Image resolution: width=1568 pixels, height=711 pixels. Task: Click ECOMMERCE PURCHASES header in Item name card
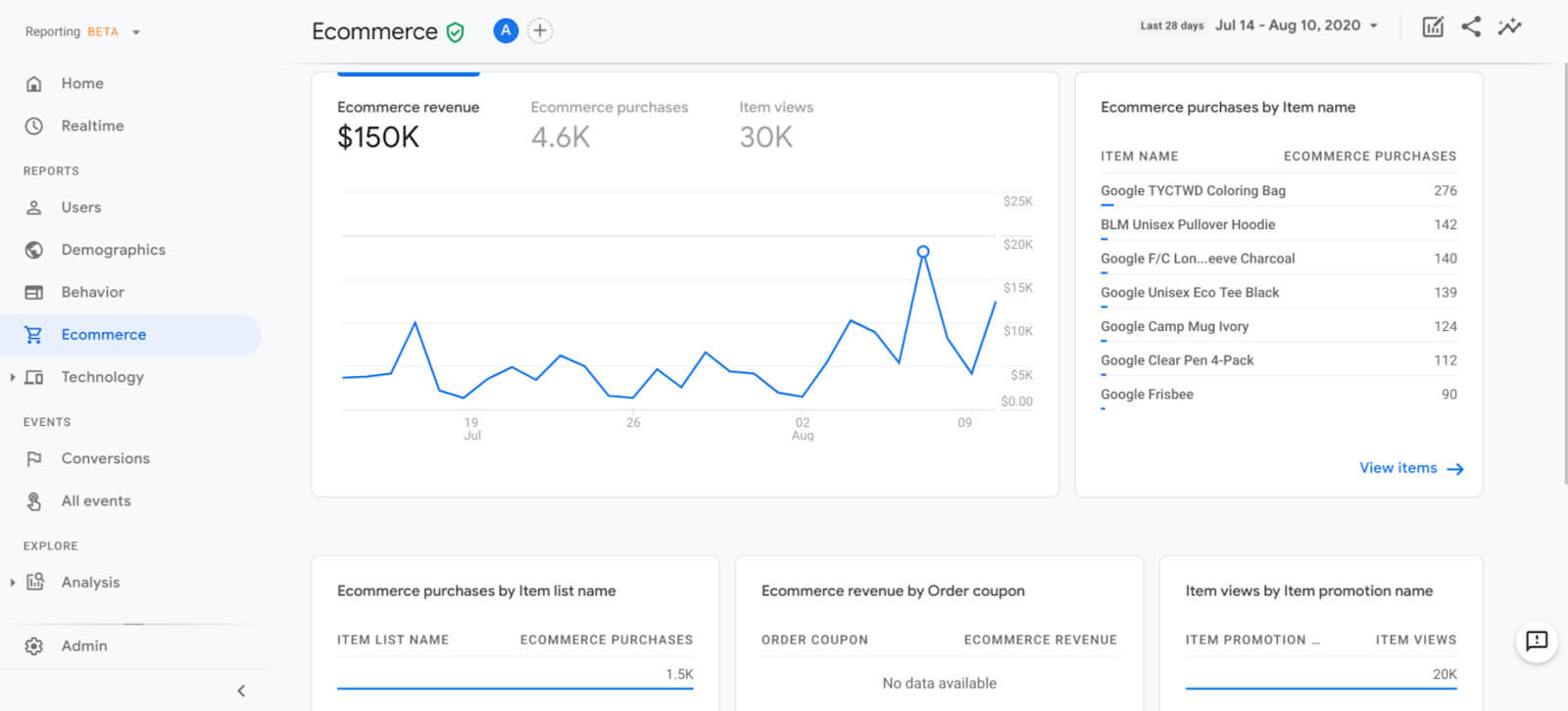pos(1370,156)
